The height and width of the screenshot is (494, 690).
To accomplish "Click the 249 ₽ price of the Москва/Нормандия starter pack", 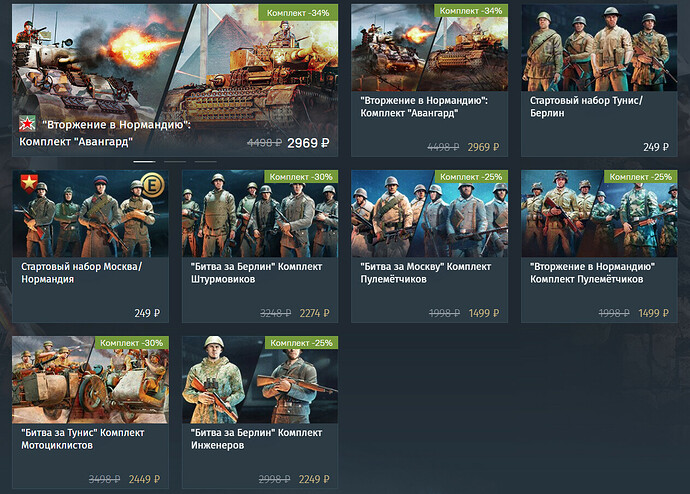I will 147,313.
